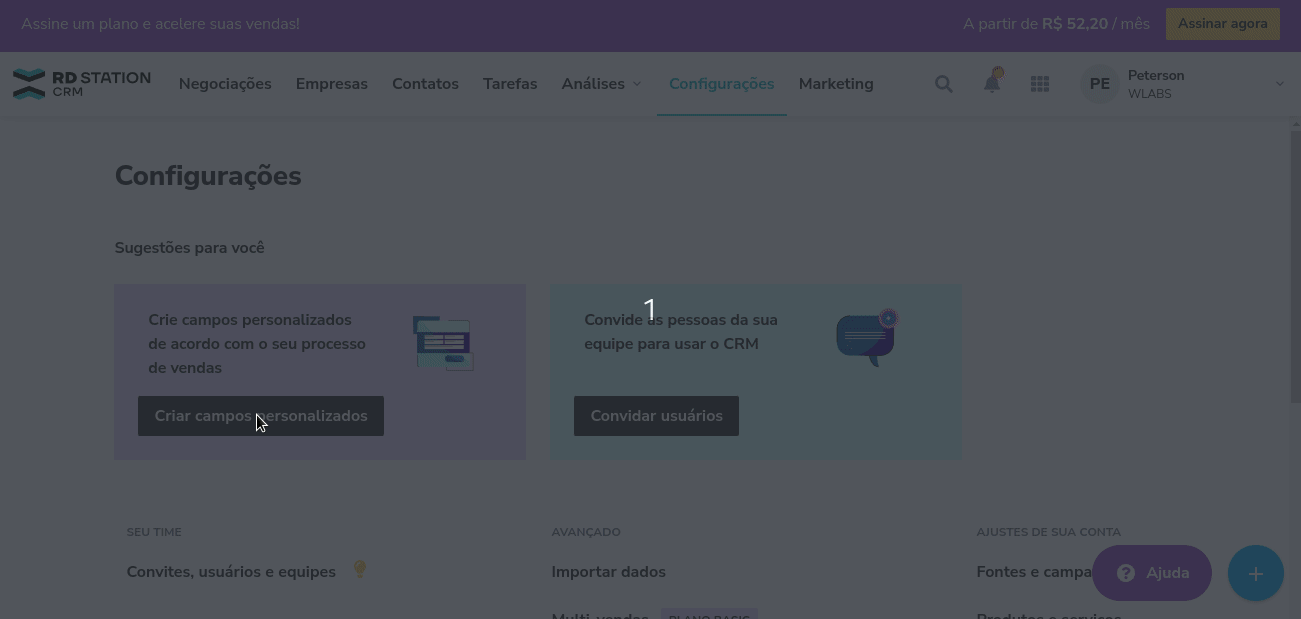Select Tarefas in the navigation bar
The height and width of the screenshot is (619, 1301).
[510, 84]
